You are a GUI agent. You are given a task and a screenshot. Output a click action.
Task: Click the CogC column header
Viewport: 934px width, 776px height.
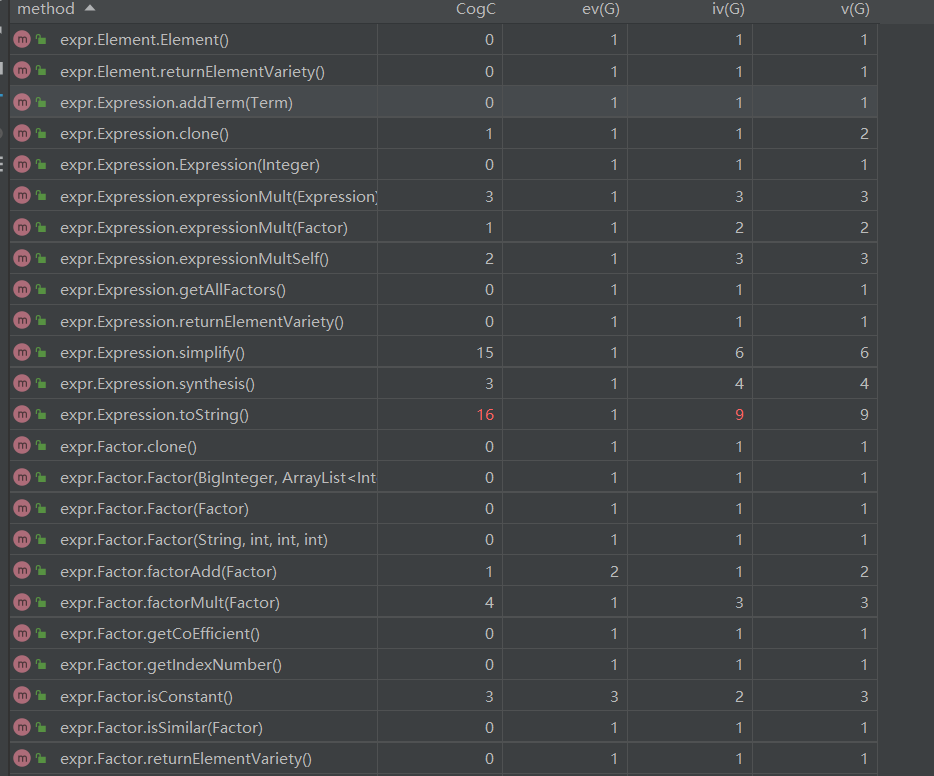click(475, 9)
